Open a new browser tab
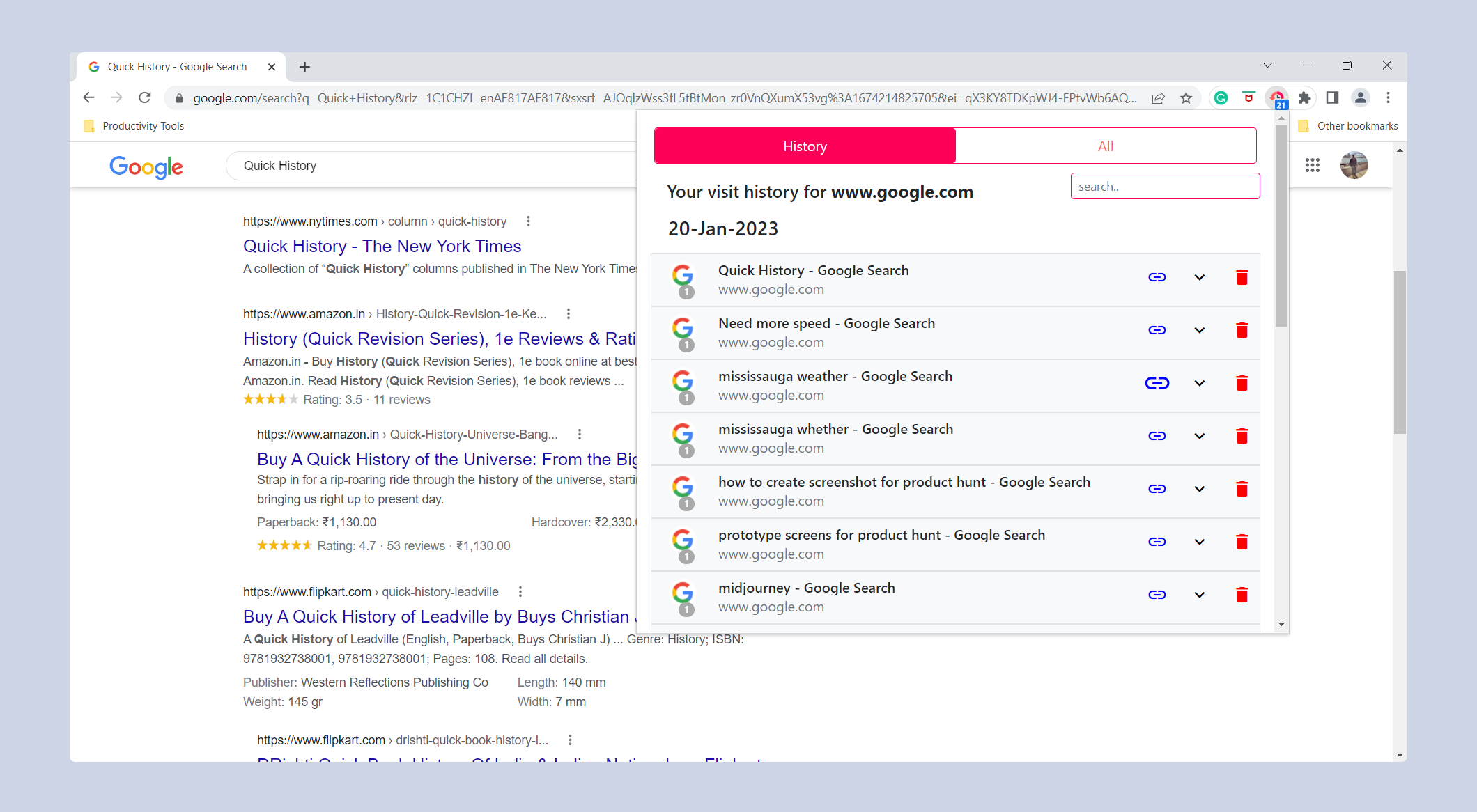 [x=304, y=67]
